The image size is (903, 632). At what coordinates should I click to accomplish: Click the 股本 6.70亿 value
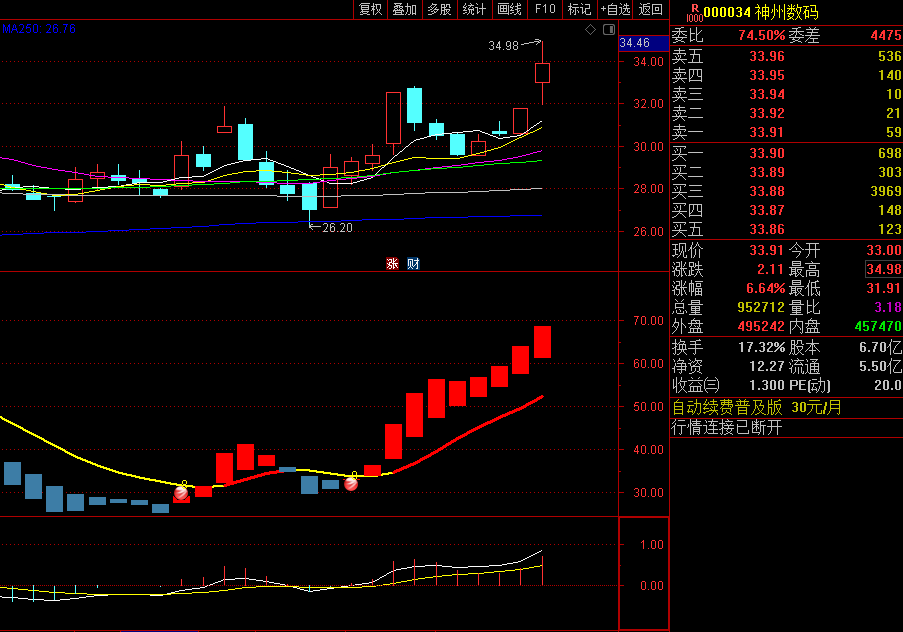pyautogui.click(x=881, y=347)
